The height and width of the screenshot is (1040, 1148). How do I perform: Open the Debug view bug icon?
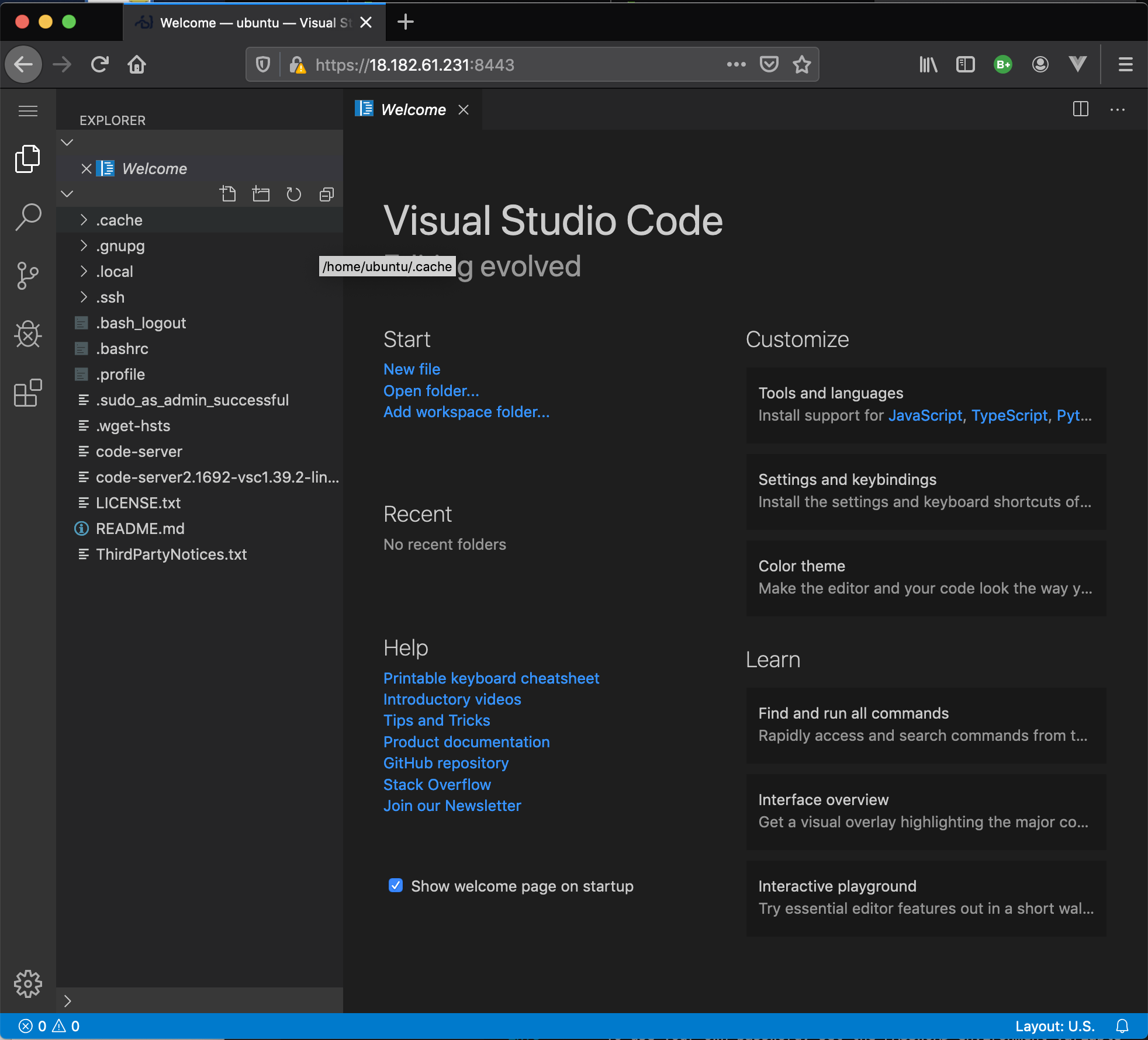click(27, 334)
